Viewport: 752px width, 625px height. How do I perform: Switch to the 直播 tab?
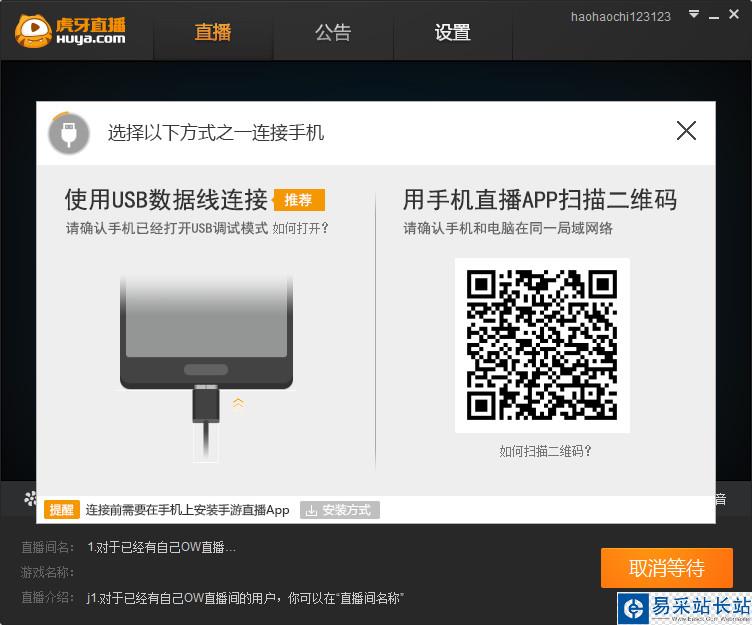click(x=213, y=33)
